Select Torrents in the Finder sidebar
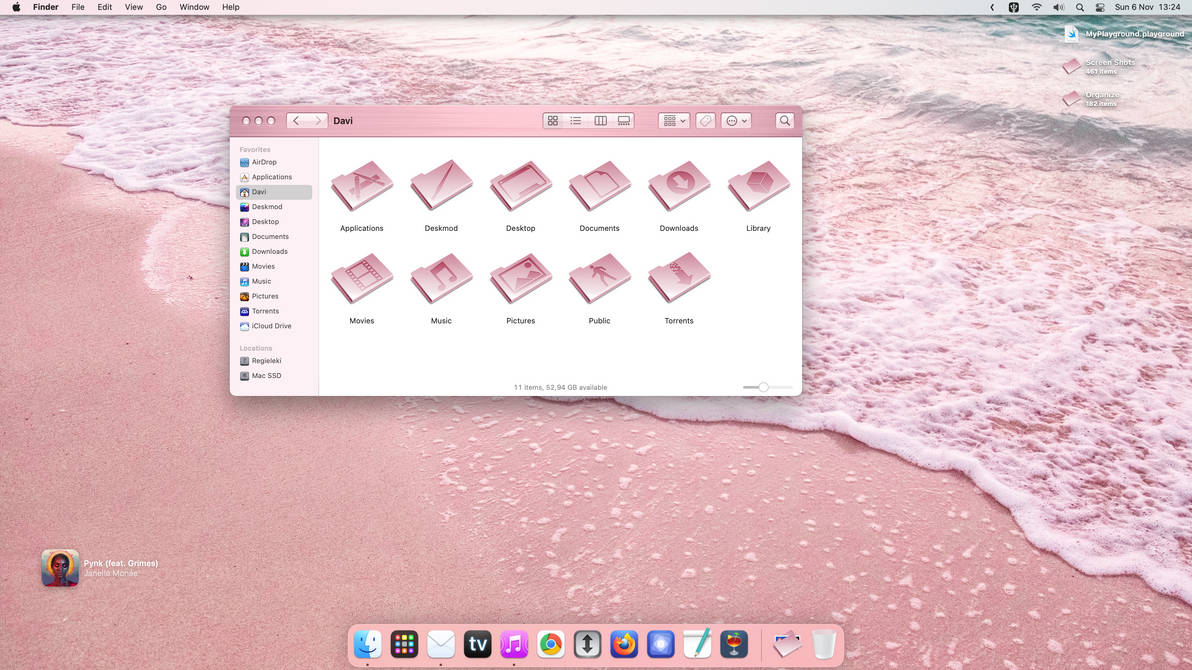 tap(274, 311)
